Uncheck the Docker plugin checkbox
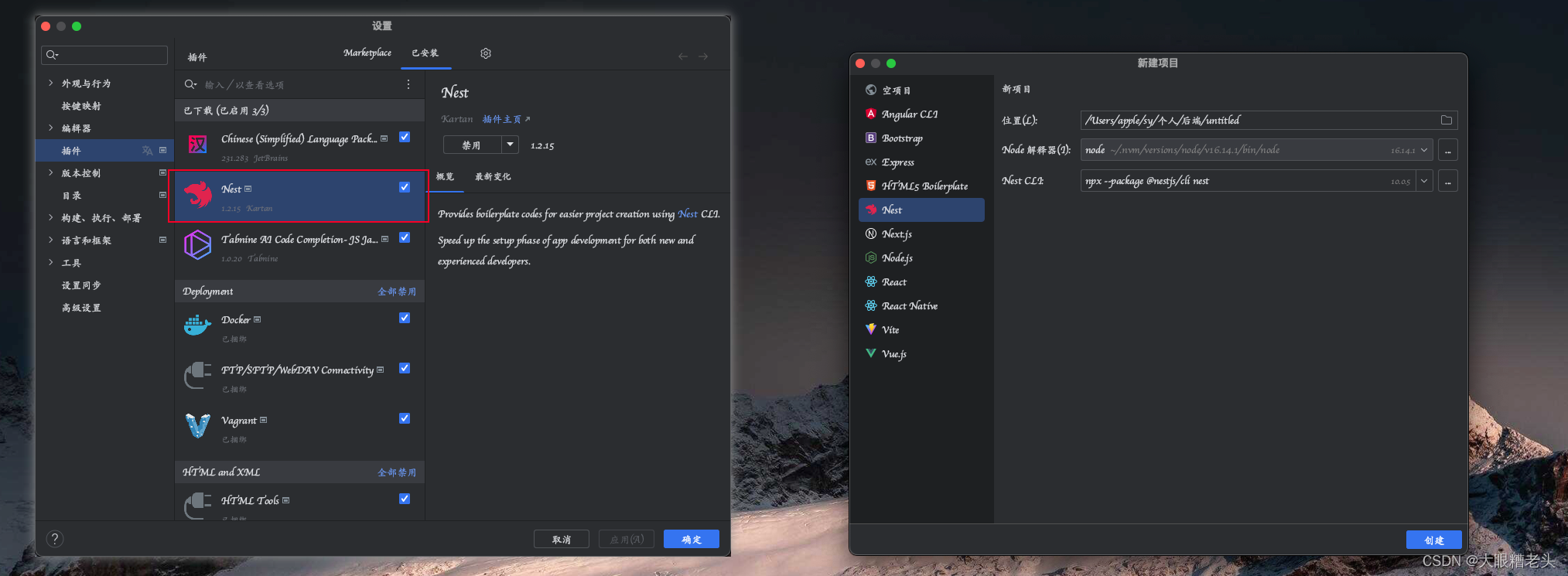Screen dimensions: 1568x576 pos(405,318)
